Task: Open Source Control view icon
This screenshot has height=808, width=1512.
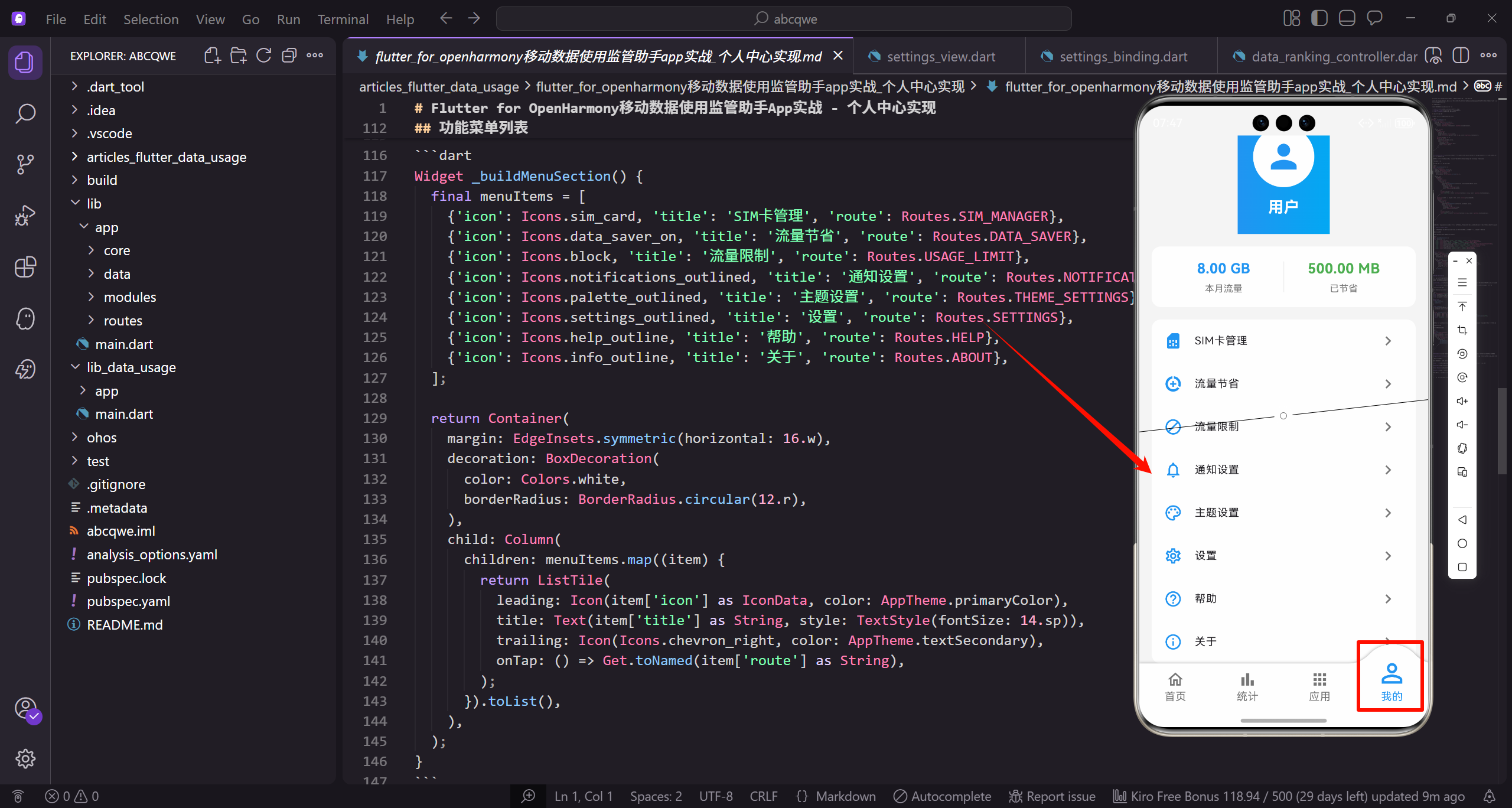Action: pos(25,164)
